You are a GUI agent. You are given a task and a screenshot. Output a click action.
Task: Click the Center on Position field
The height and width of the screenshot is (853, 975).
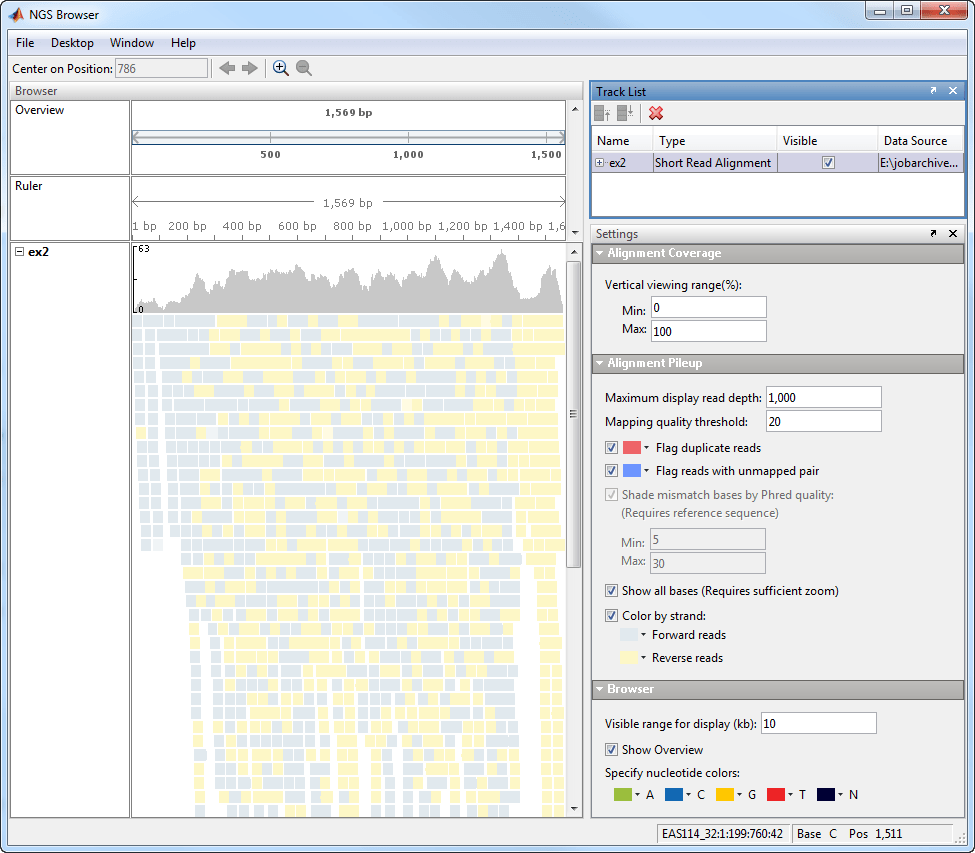[162, 68]
